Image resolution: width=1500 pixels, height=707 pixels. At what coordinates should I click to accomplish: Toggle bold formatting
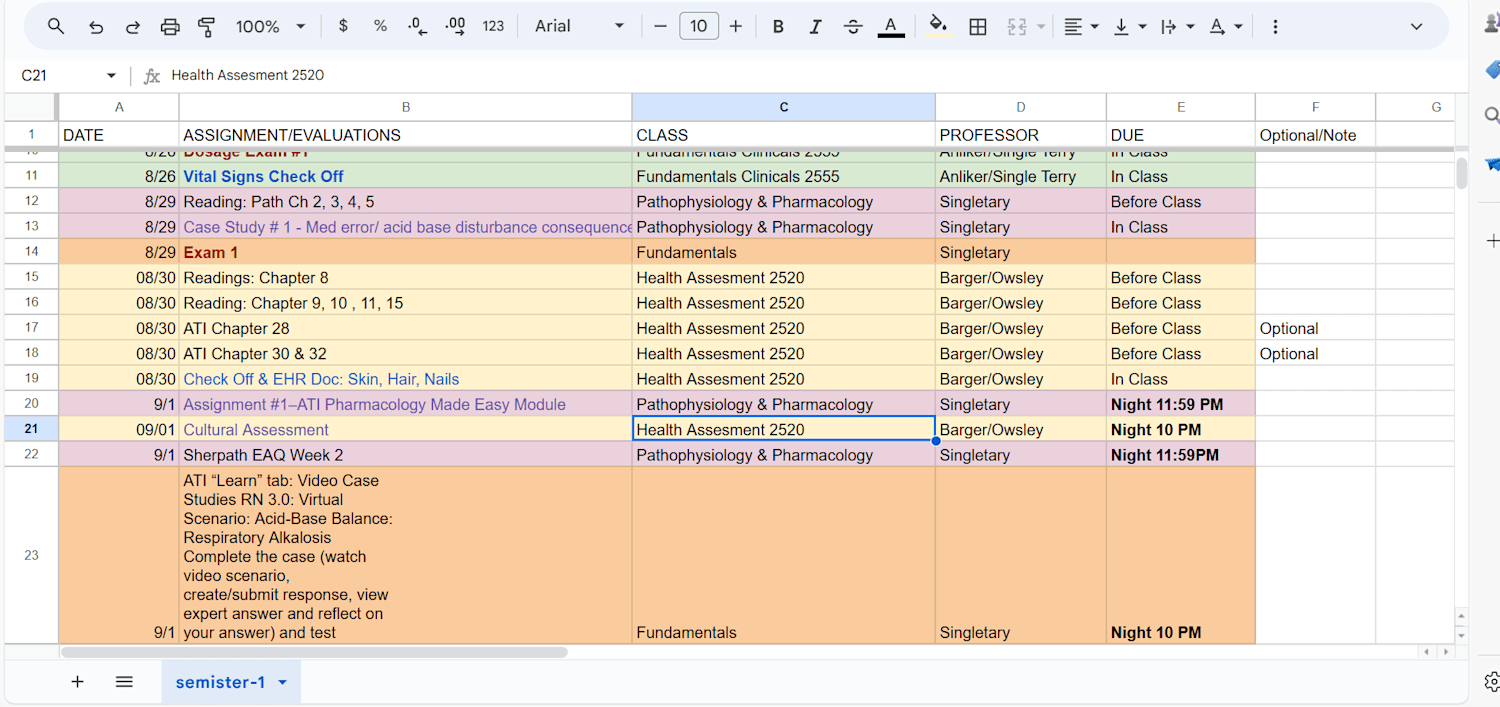[778, 27]
